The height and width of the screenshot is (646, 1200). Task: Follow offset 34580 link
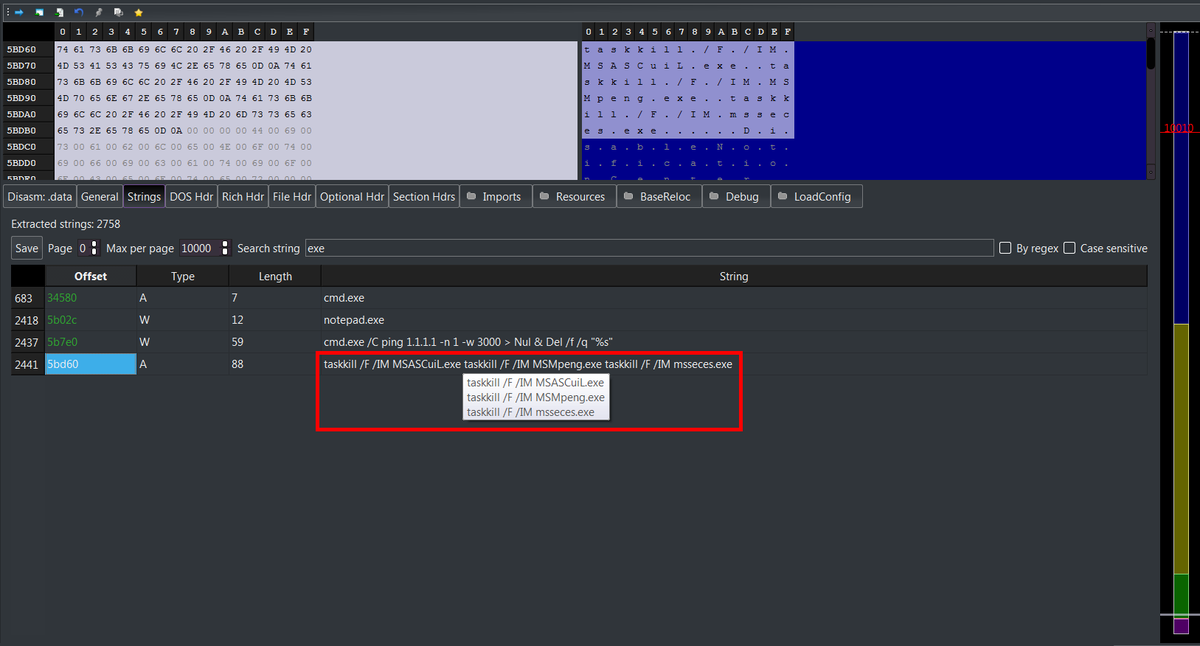tap(63, 298)
